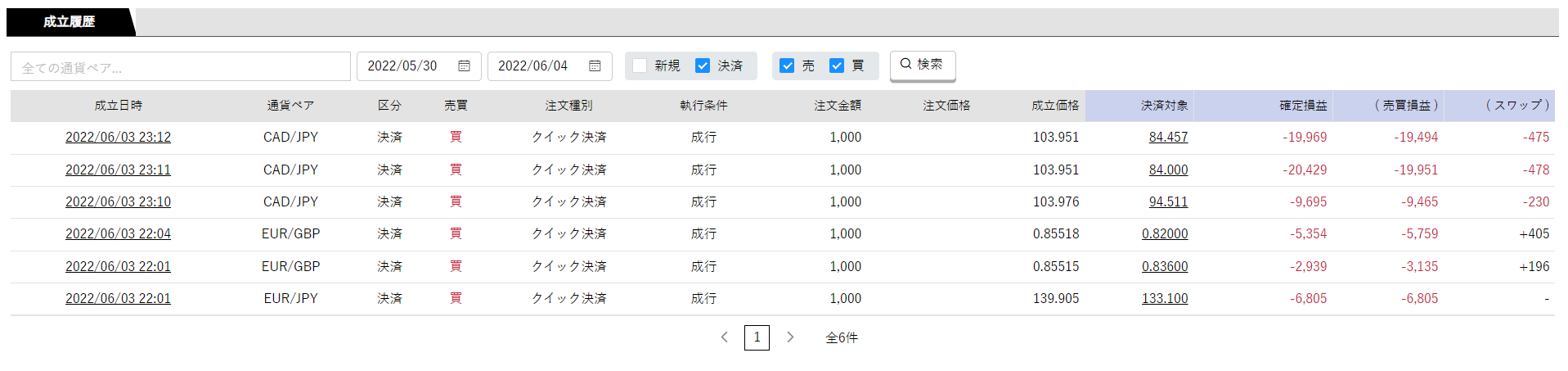Go to previous page arrow
The height and width of the screenshot is (371, 1568).
[724, 337]
